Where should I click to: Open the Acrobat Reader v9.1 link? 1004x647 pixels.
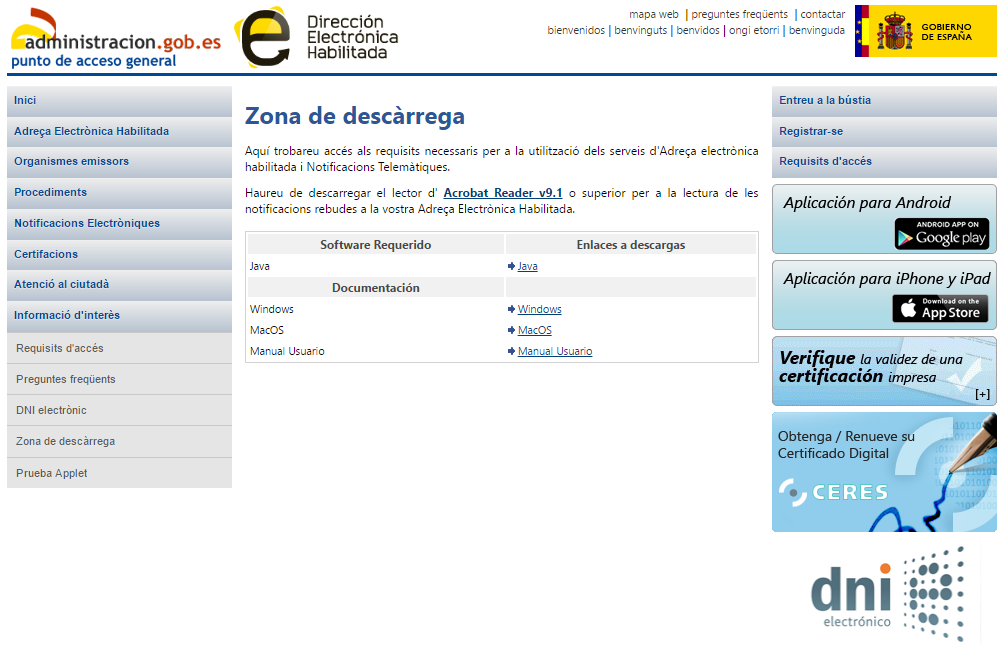click(x=503, y=193)
